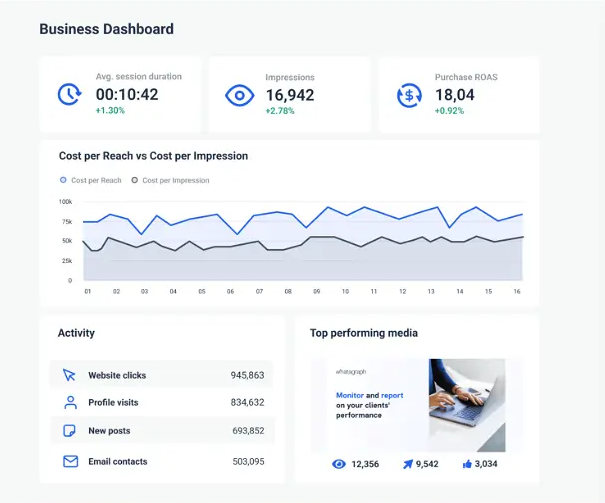Click the Website clicks cursor icon
The image size is (605, 503).
point(70,375)
